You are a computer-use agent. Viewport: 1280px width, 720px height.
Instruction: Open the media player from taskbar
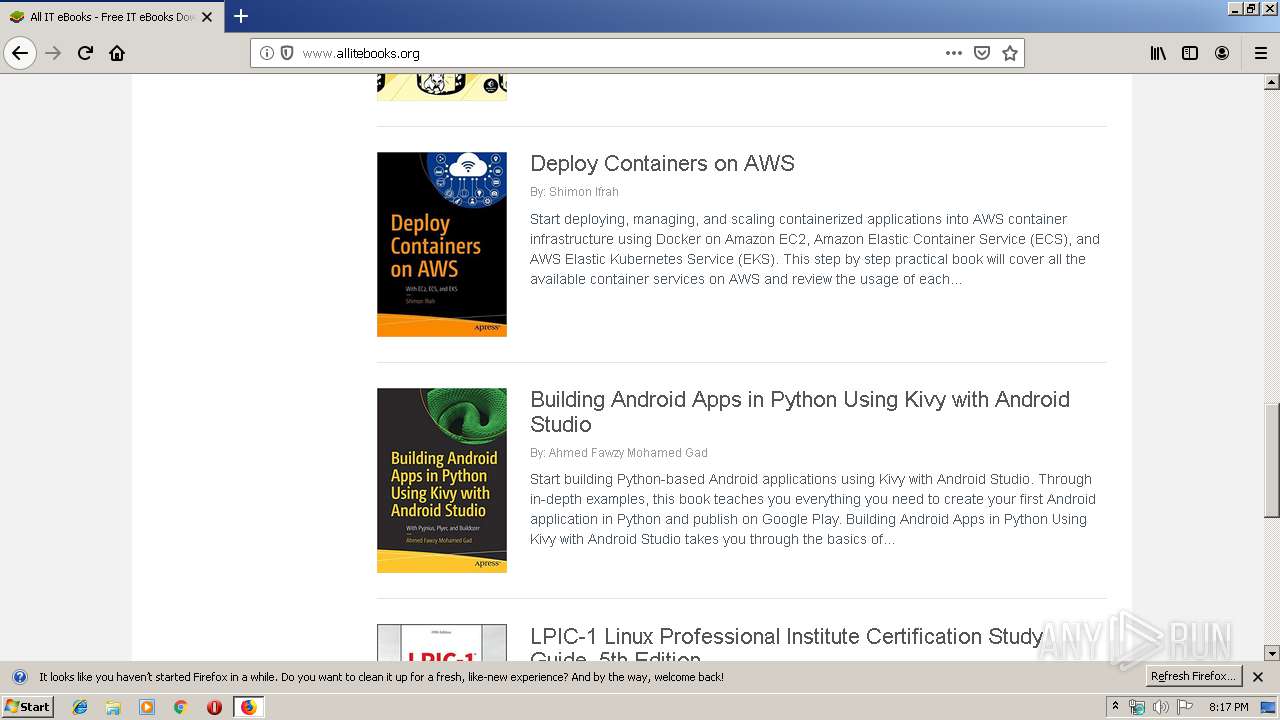coord(147,707)
